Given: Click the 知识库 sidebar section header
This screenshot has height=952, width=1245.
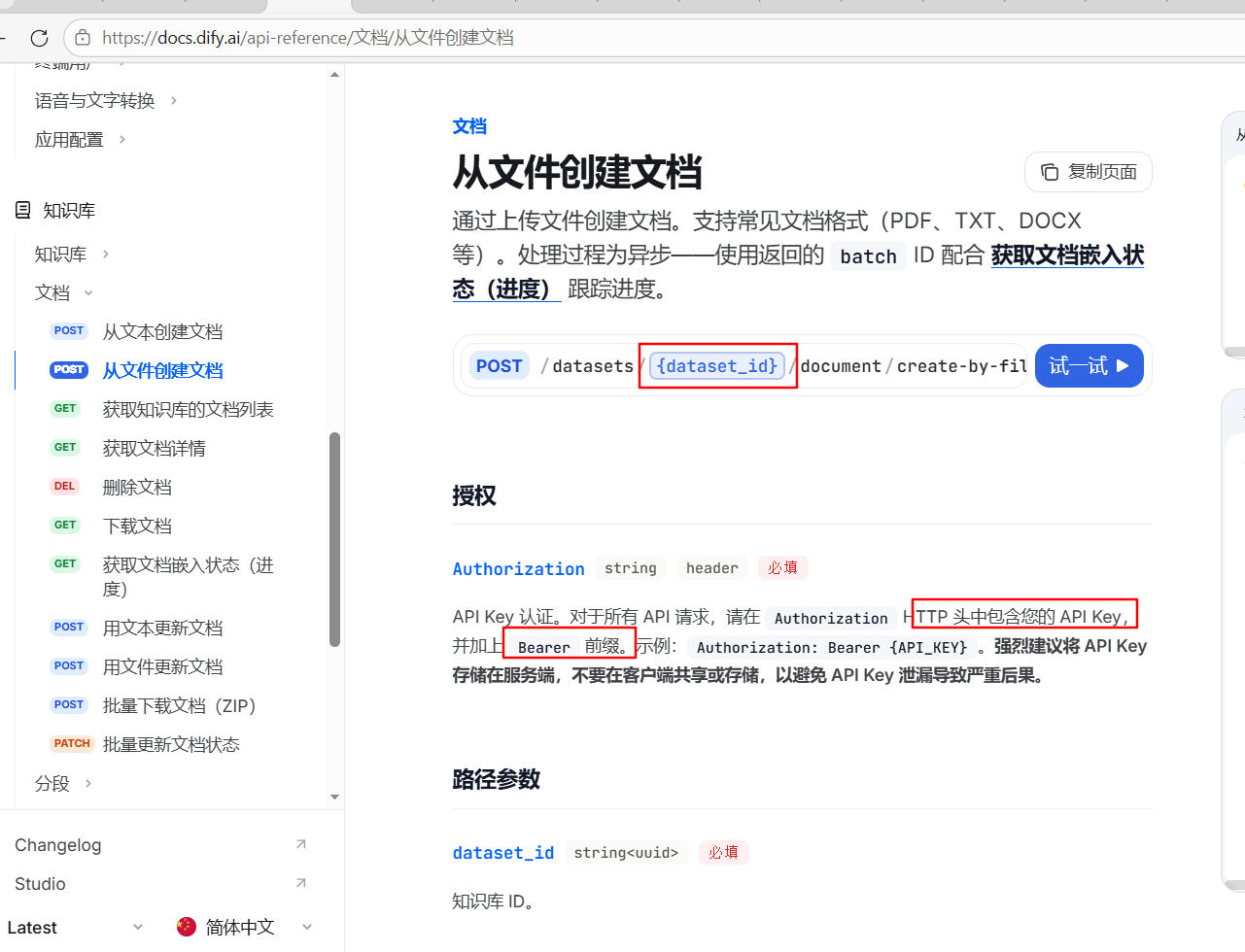Looking at the screenshot, I should (69, 211).
